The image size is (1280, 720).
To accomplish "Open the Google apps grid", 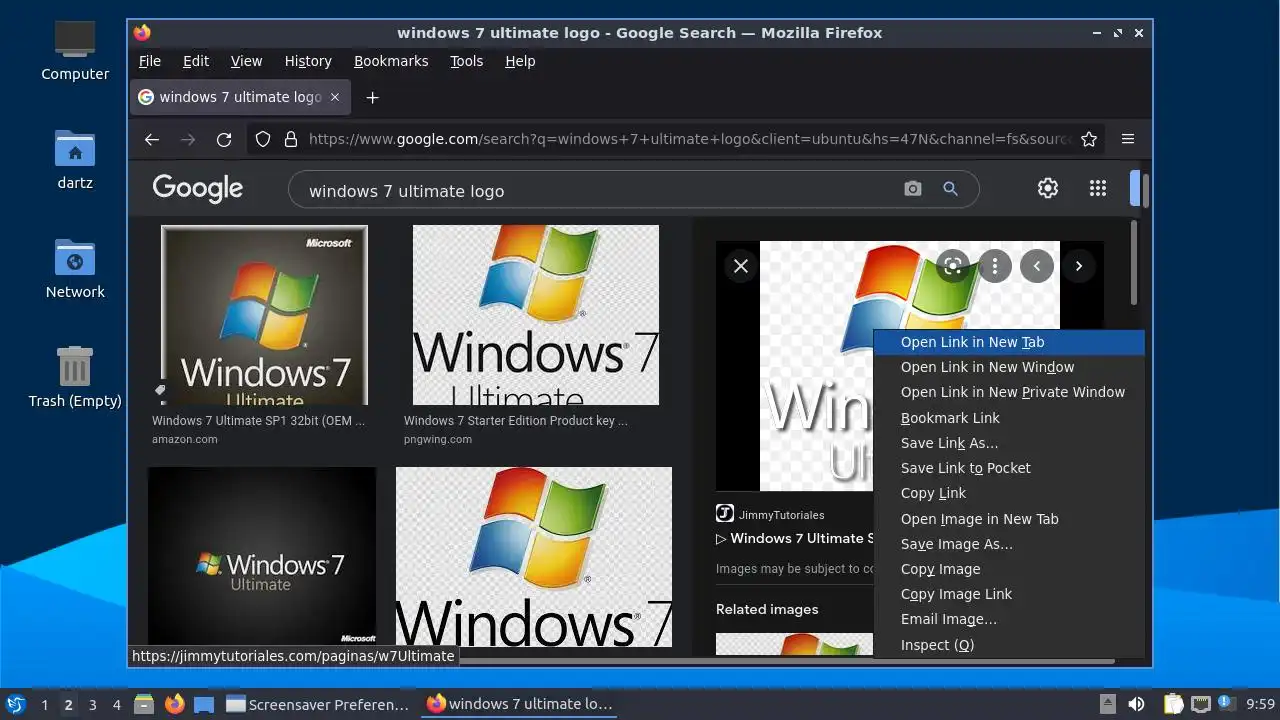I will [x=1097, y=188].
